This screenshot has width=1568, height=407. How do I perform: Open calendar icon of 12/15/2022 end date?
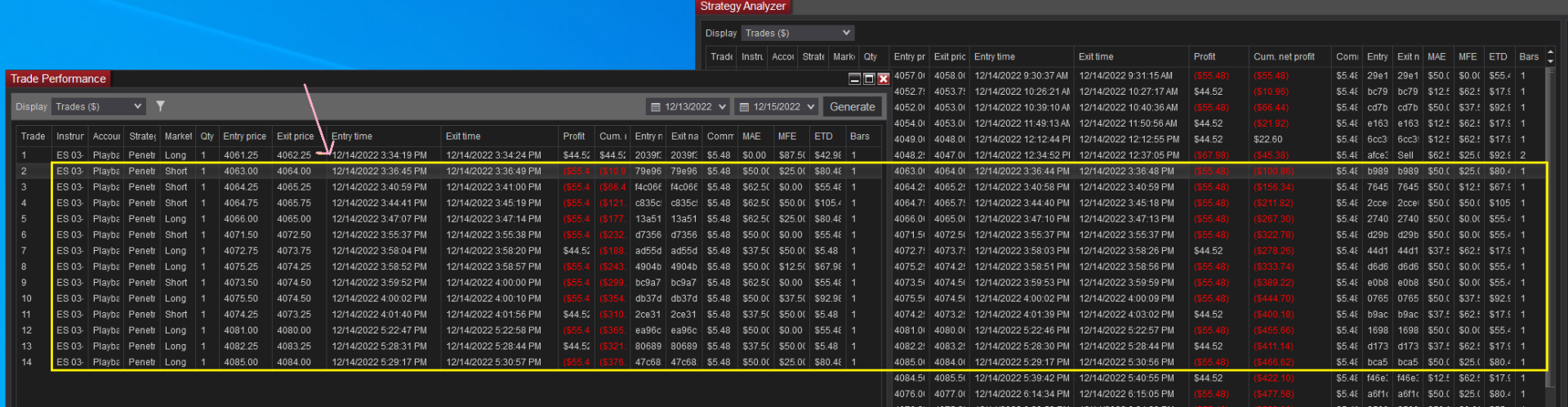tap(744, 107)
